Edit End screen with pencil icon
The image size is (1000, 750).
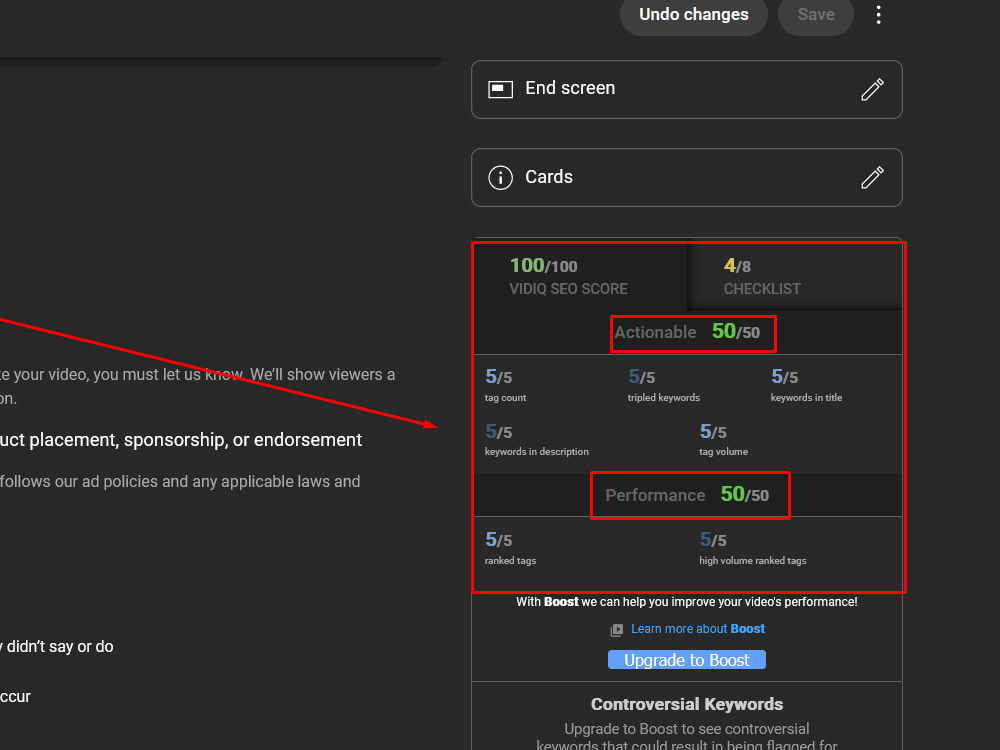tap(872, 89)
